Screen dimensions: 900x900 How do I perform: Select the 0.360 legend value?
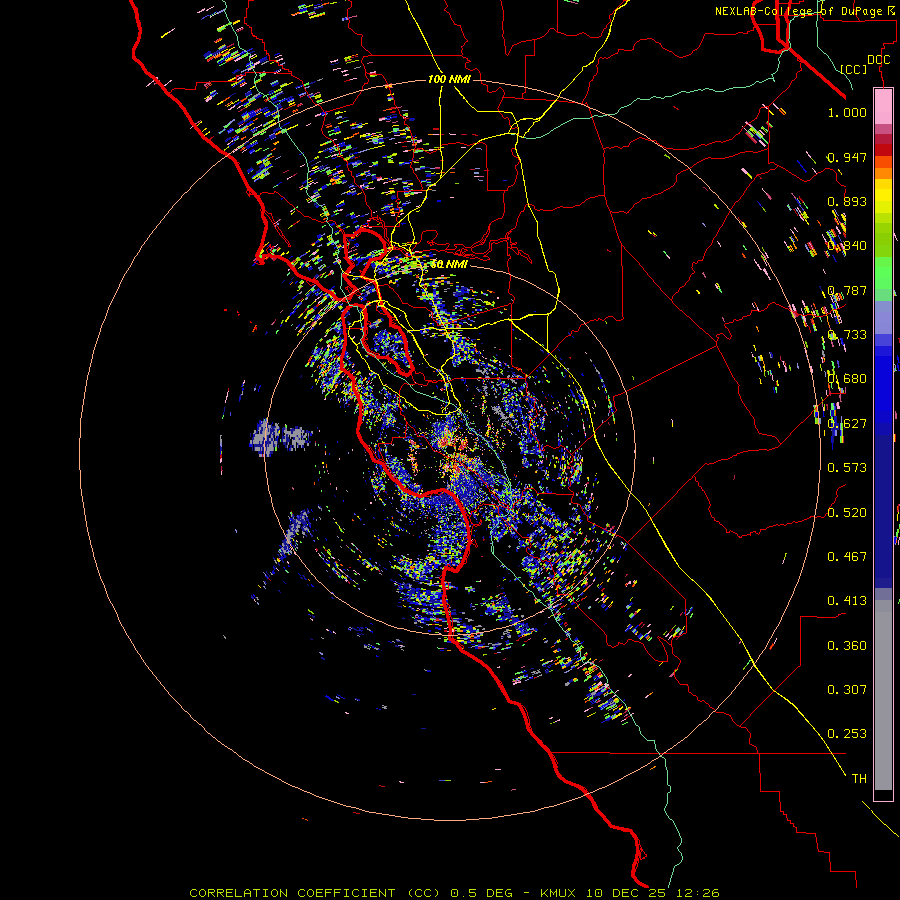(x=847, y=646)
